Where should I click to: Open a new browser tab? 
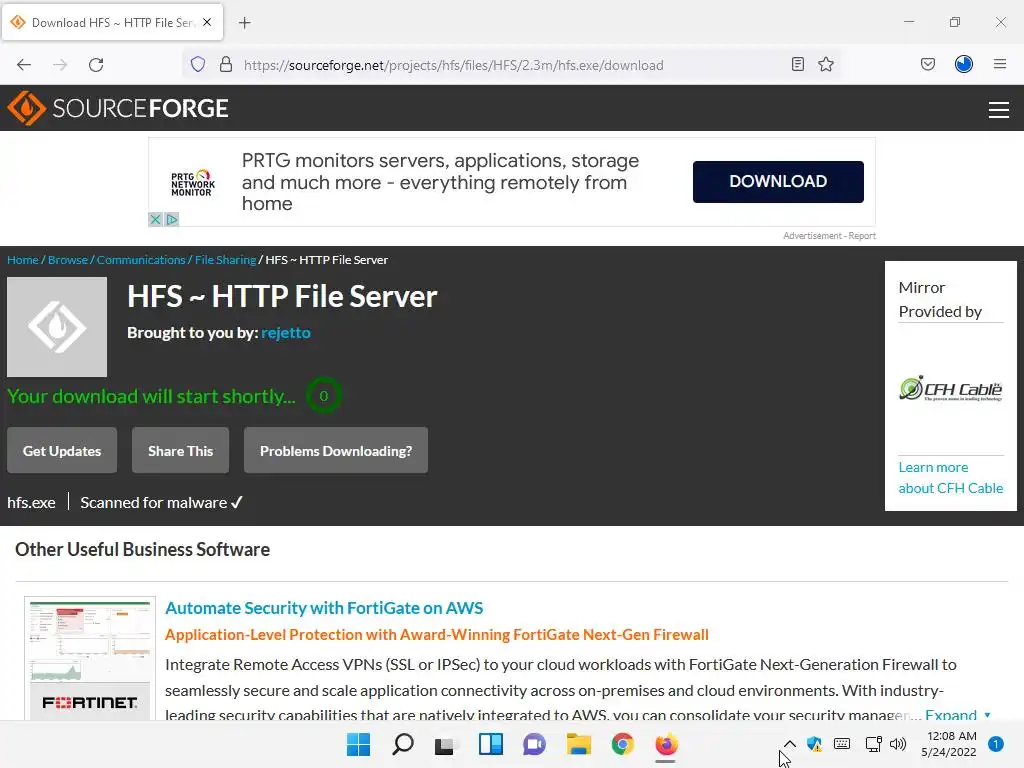tap(245, 23)
